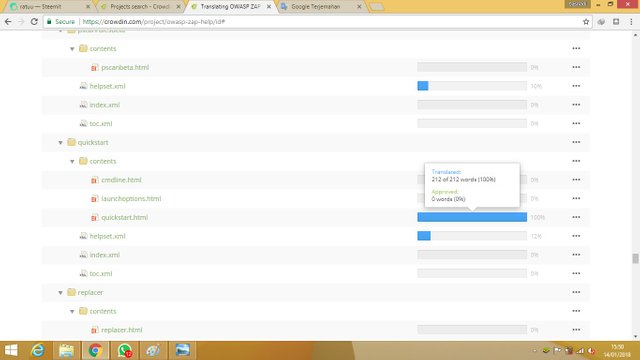The height and width of the screenshot is (360, 640).
Task: Open File Explorer from the taskbar
Action: (x=66, y=350)
